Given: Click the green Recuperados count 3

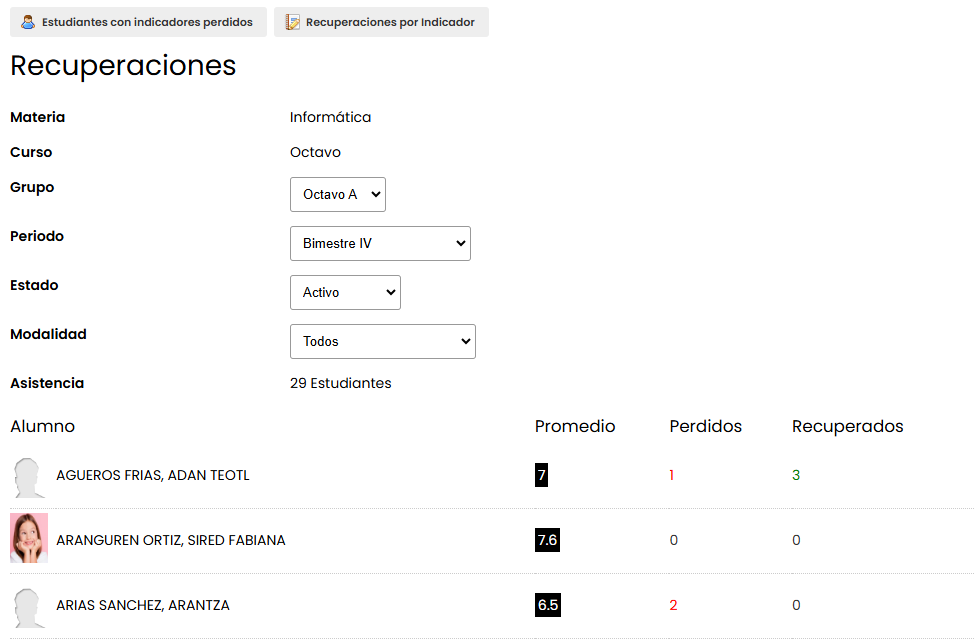Looking at the screenshot, I should [x=796, y=476].
